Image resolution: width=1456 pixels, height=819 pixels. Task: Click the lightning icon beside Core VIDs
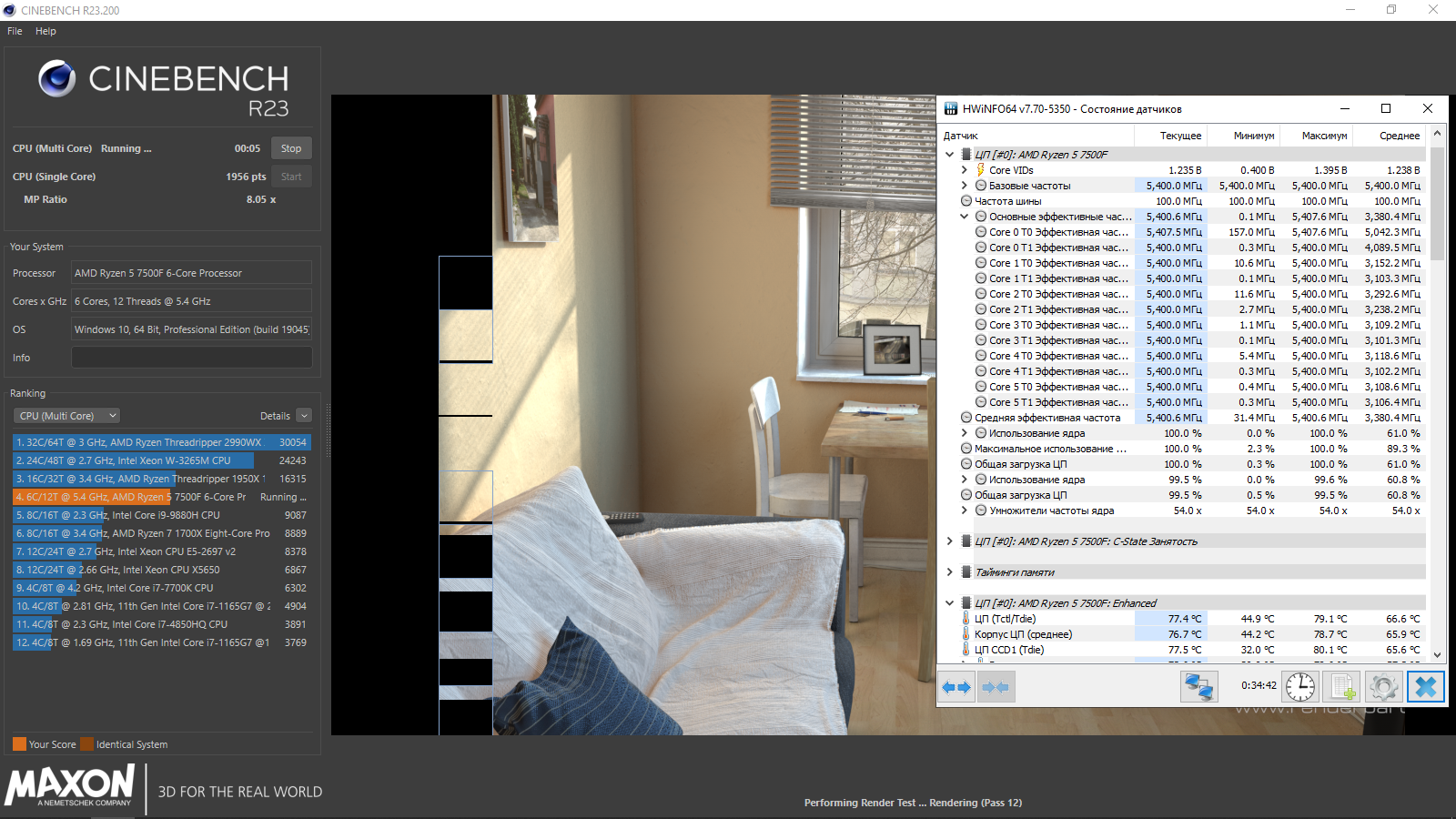[981, 170]
